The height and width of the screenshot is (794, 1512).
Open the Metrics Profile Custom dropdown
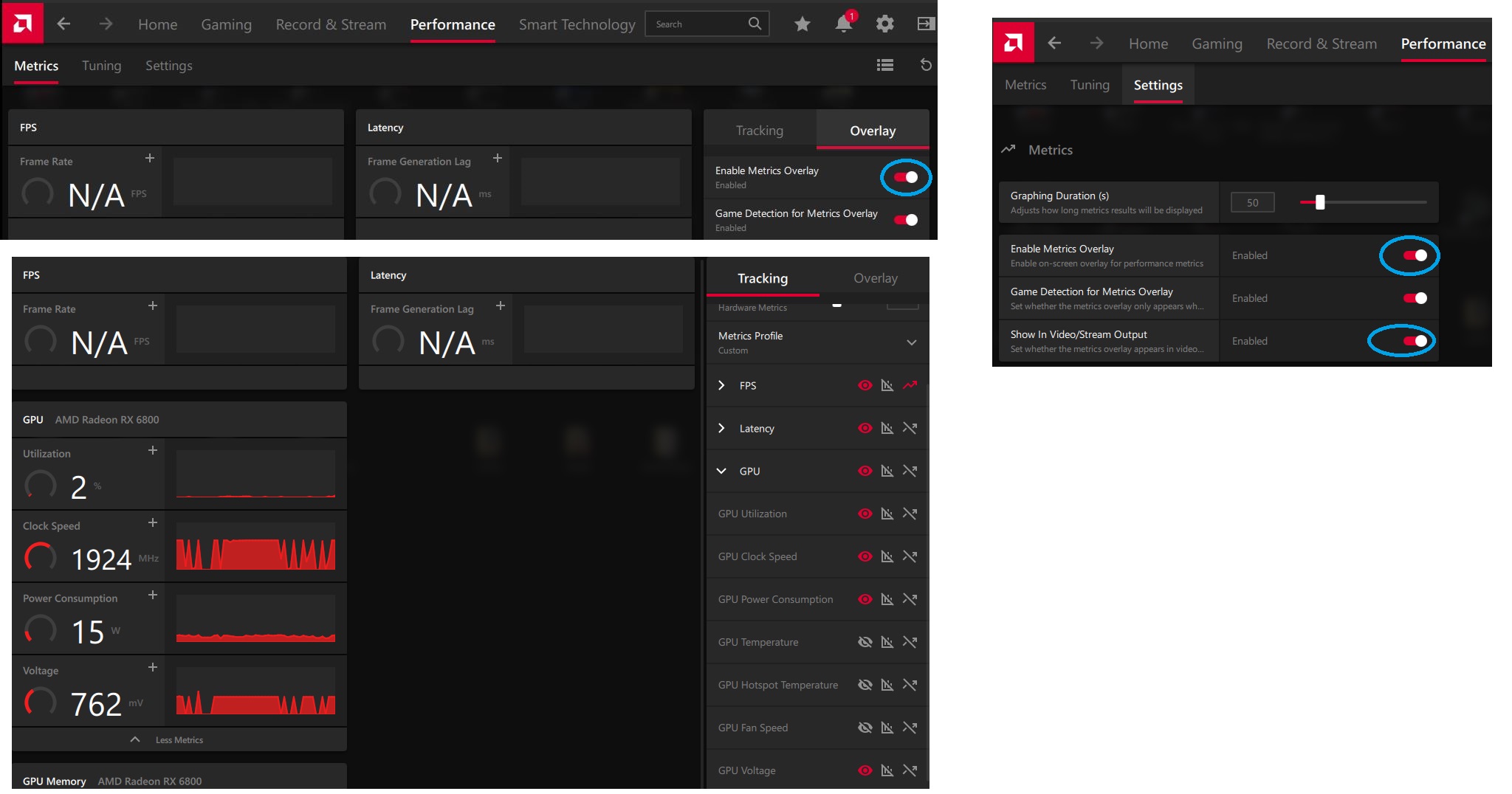coord(817,342)
